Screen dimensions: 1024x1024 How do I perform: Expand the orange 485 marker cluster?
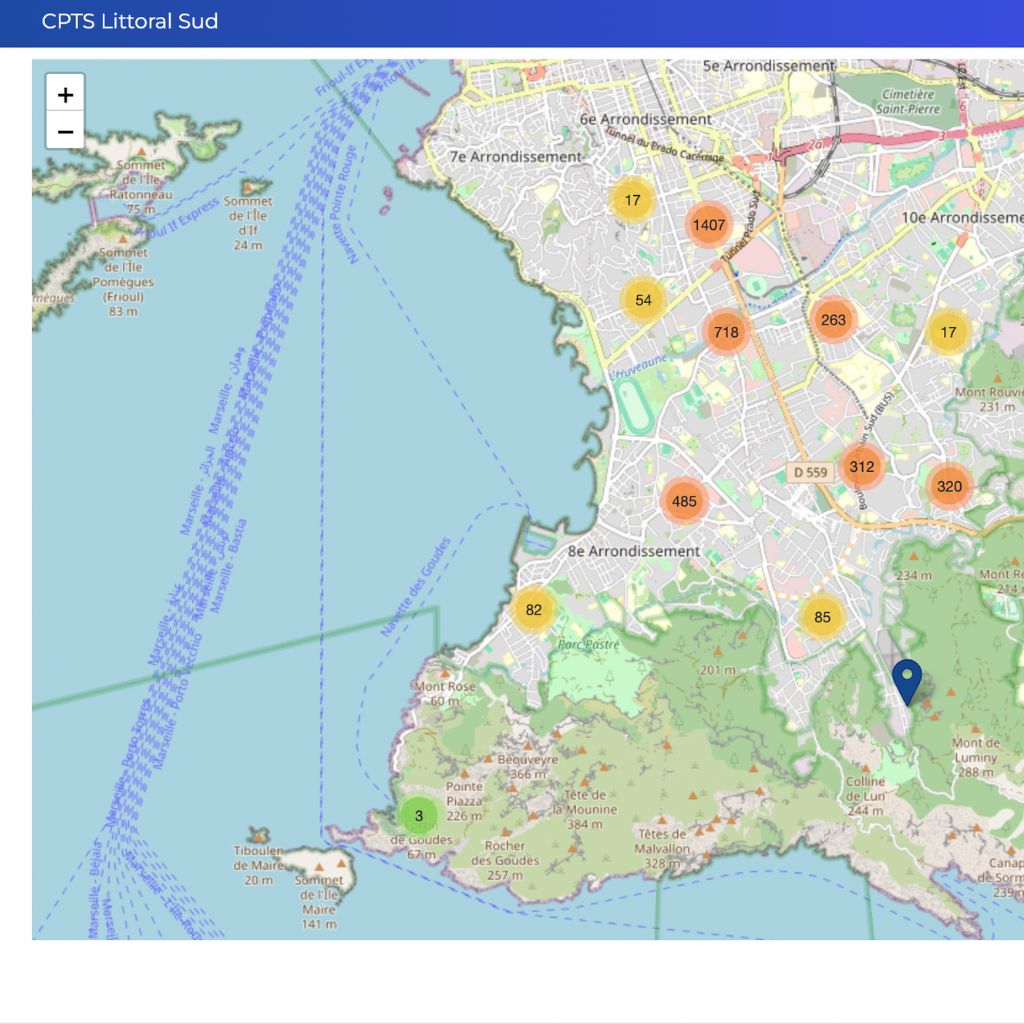684,501
